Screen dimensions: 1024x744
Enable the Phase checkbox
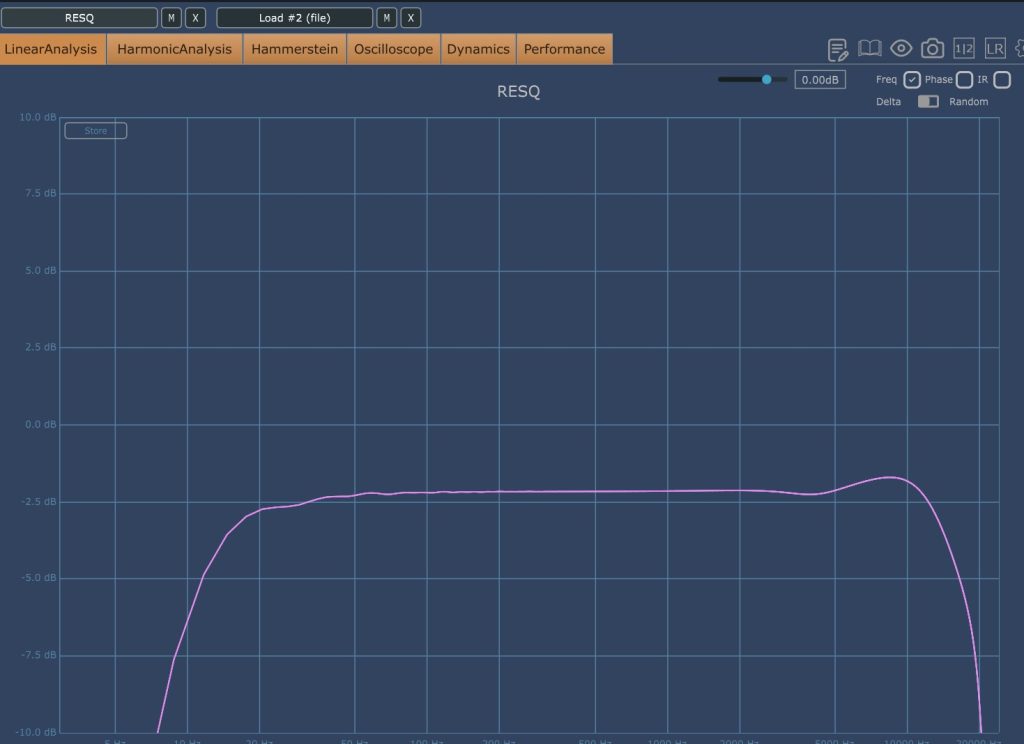click(x=964, y=80)
